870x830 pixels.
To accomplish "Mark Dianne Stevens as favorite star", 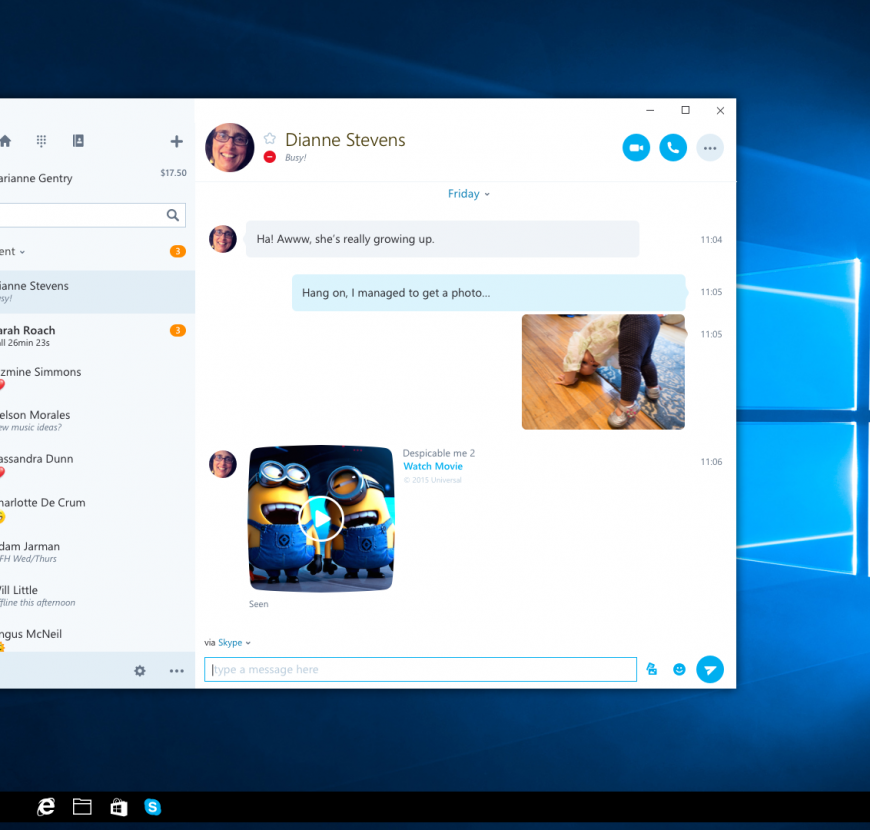I will coord(270,138).
